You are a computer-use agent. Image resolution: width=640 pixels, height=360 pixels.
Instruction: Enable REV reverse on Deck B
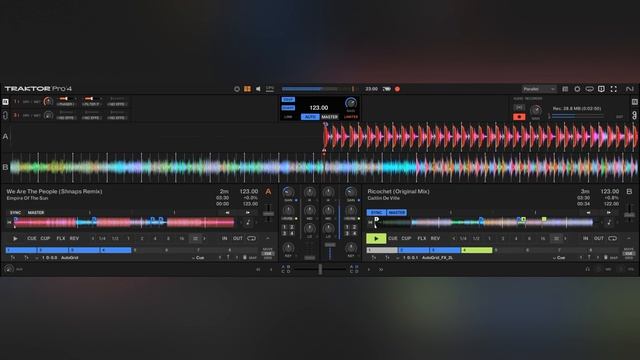click(435, 238)
